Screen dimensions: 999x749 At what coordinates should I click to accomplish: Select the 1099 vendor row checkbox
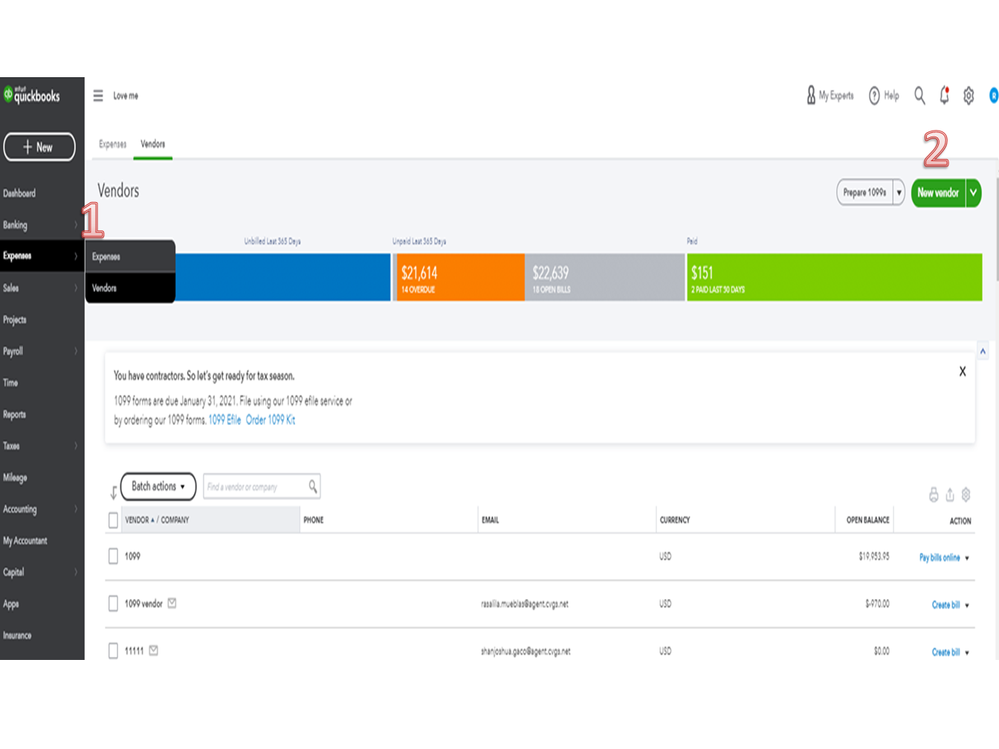pyautogui.click(x=113, y=604)
